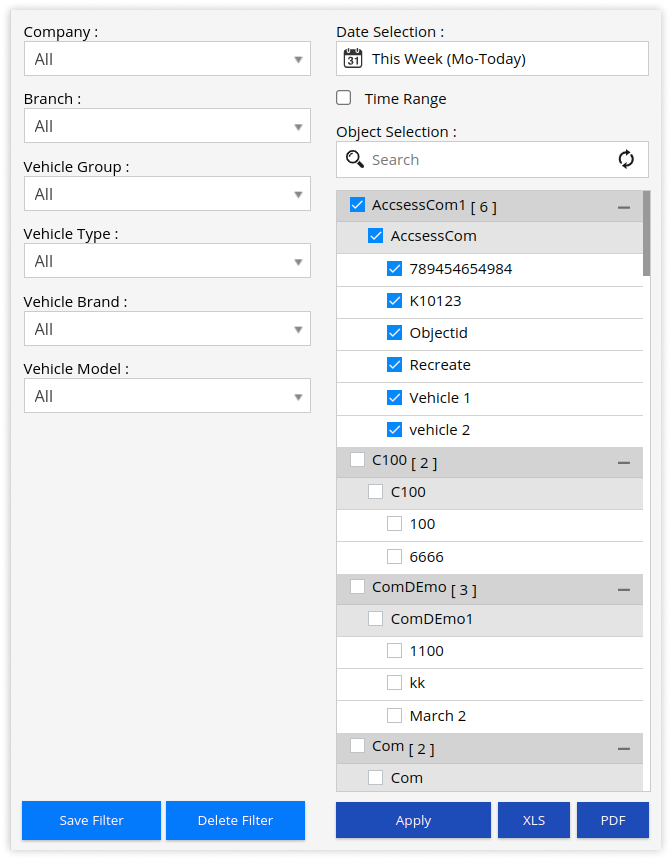Screen dimensions: 671x860
Task: Click into the object Search field
Action: click(490, 159)
